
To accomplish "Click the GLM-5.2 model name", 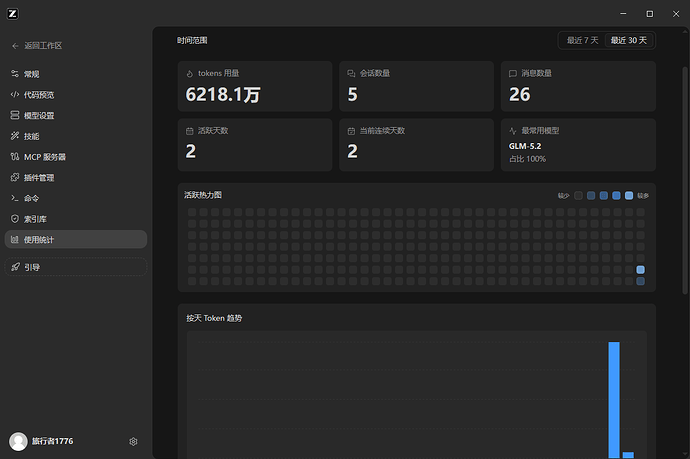I will [x=525, y=146].
